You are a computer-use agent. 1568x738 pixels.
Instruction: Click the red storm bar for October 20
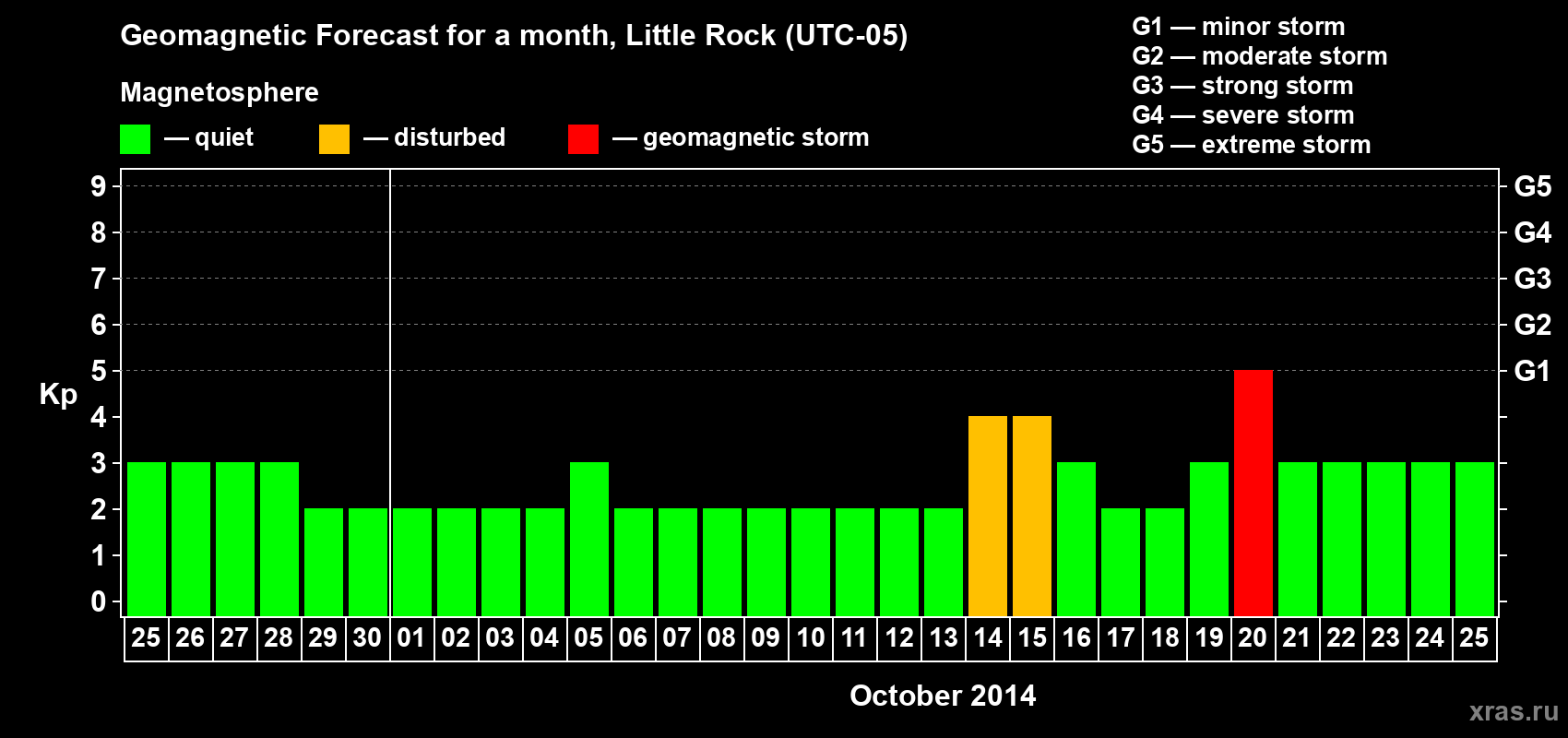click(x=1253, y=493)
